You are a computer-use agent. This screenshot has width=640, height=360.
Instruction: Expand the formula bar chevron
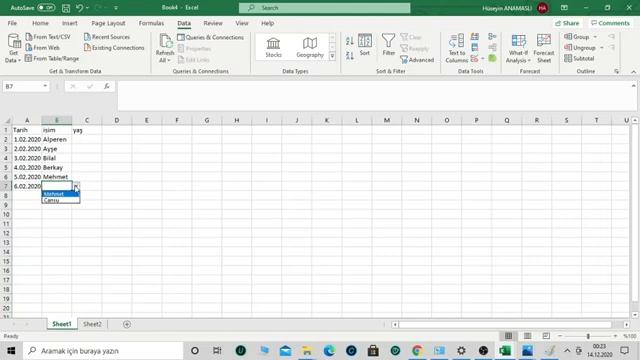pos(633,86)
